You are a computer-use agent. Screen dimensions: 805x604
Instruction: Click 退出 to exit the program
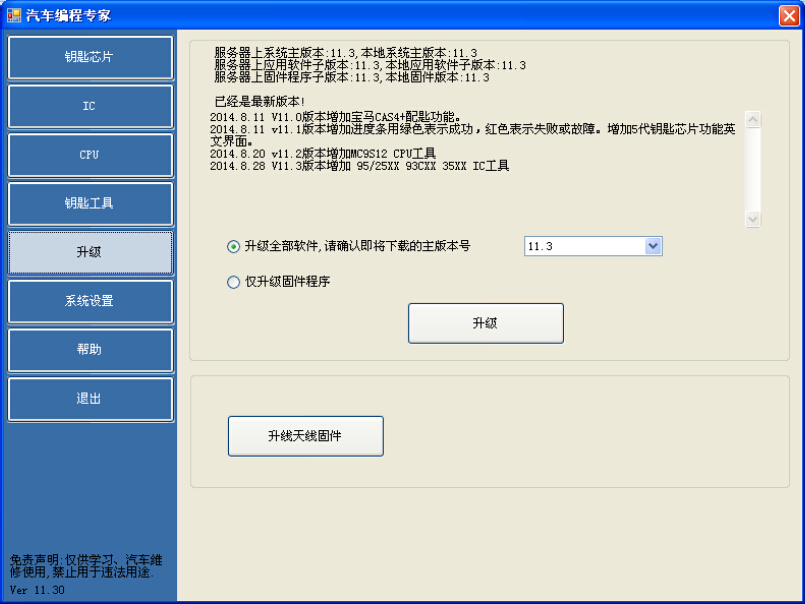point(90,400)
